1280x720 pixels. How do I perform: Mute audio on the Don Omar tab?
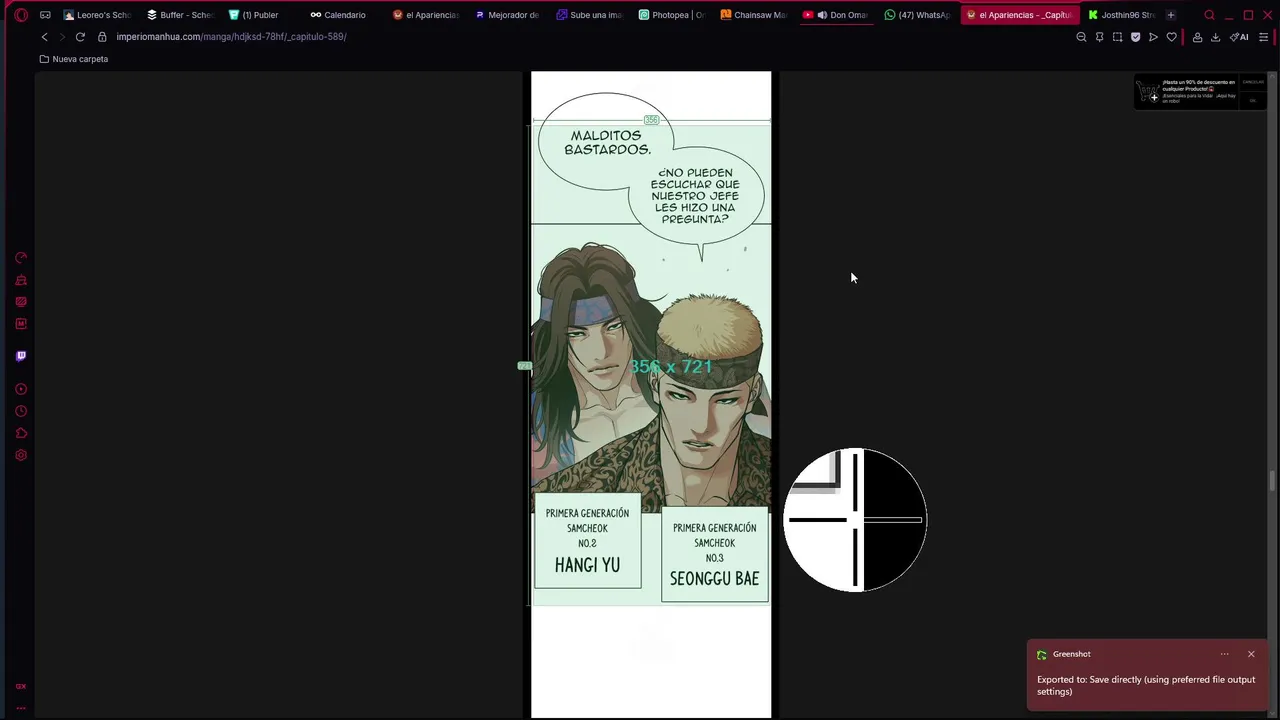[x=822, y=15]
